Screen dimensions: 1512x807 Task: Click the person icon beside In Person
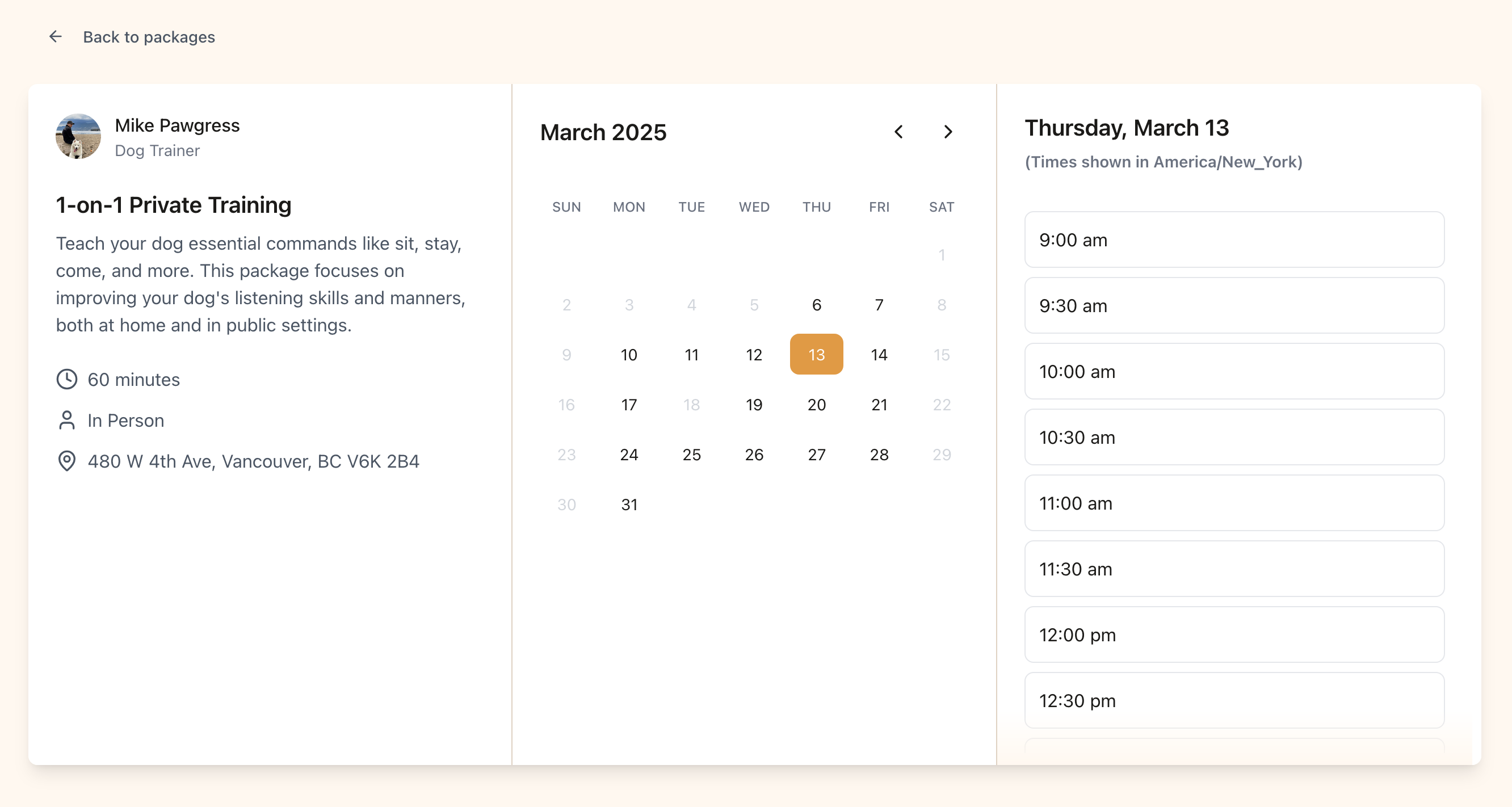(x=66, y=420)
